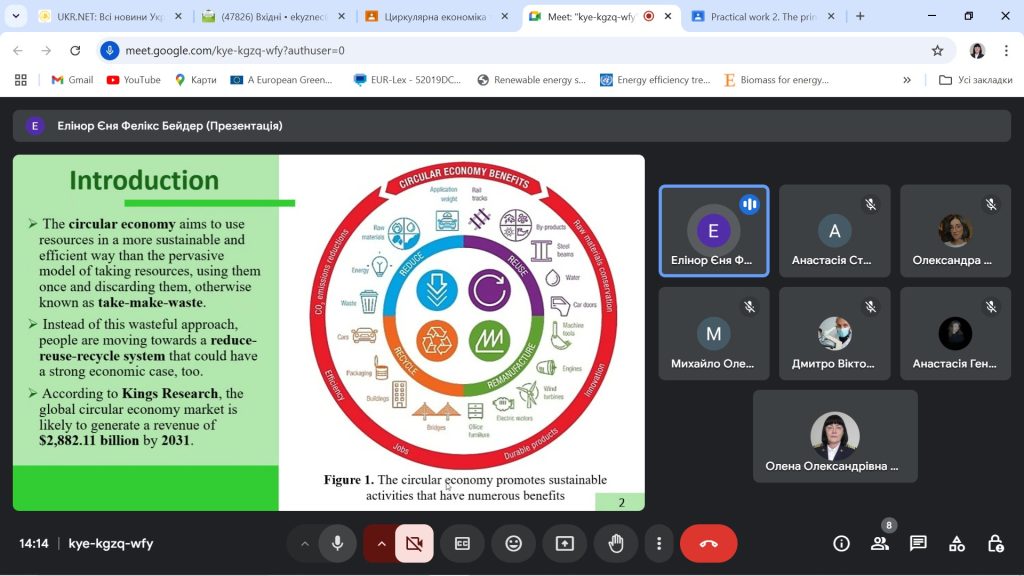Screen dimensions: 1024x576
Task: Open the chat with everyone panel
Action: pos(918,543)
